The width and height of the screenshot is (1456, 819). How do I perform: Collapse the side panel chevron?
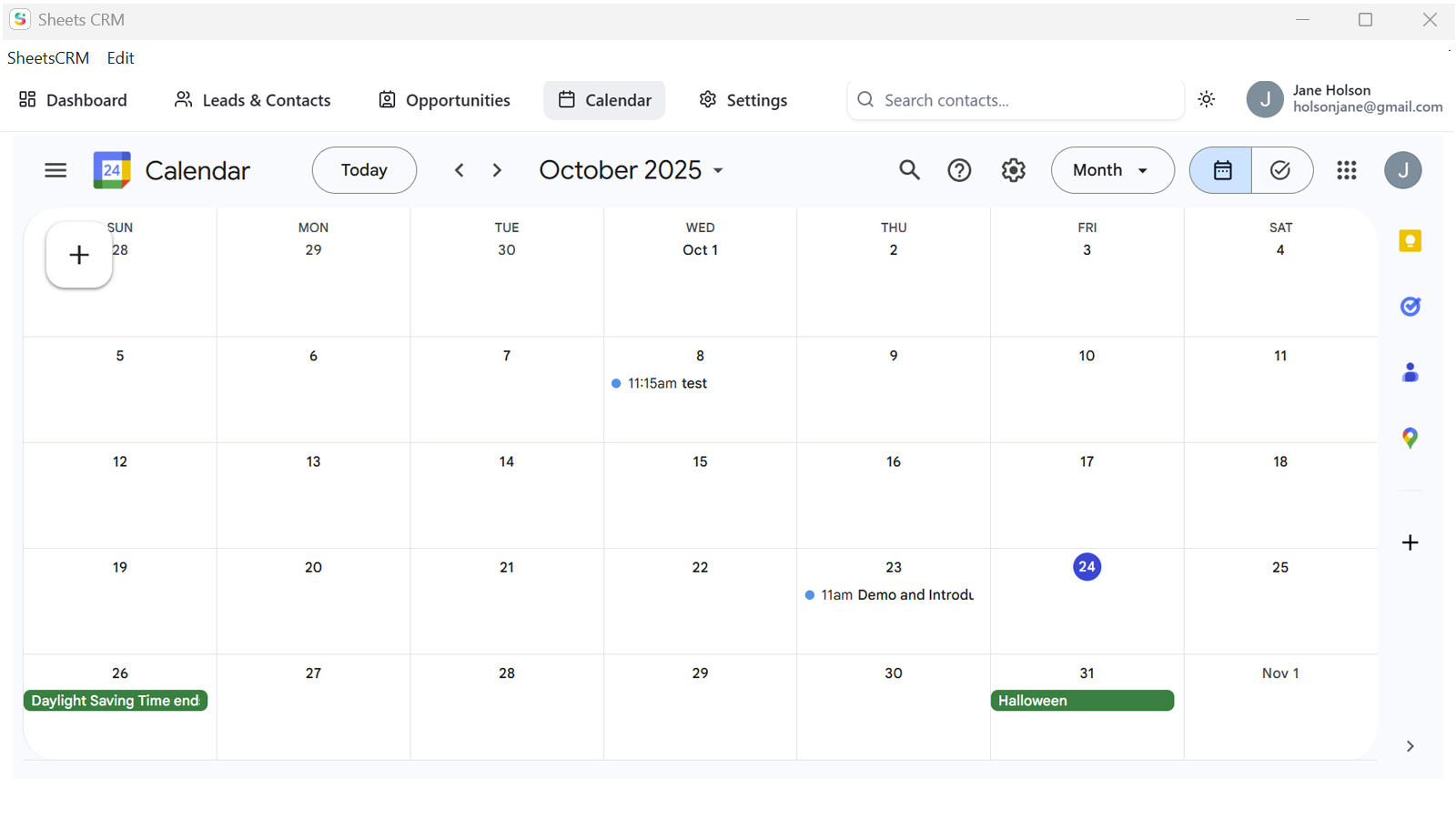point(1410,746)
